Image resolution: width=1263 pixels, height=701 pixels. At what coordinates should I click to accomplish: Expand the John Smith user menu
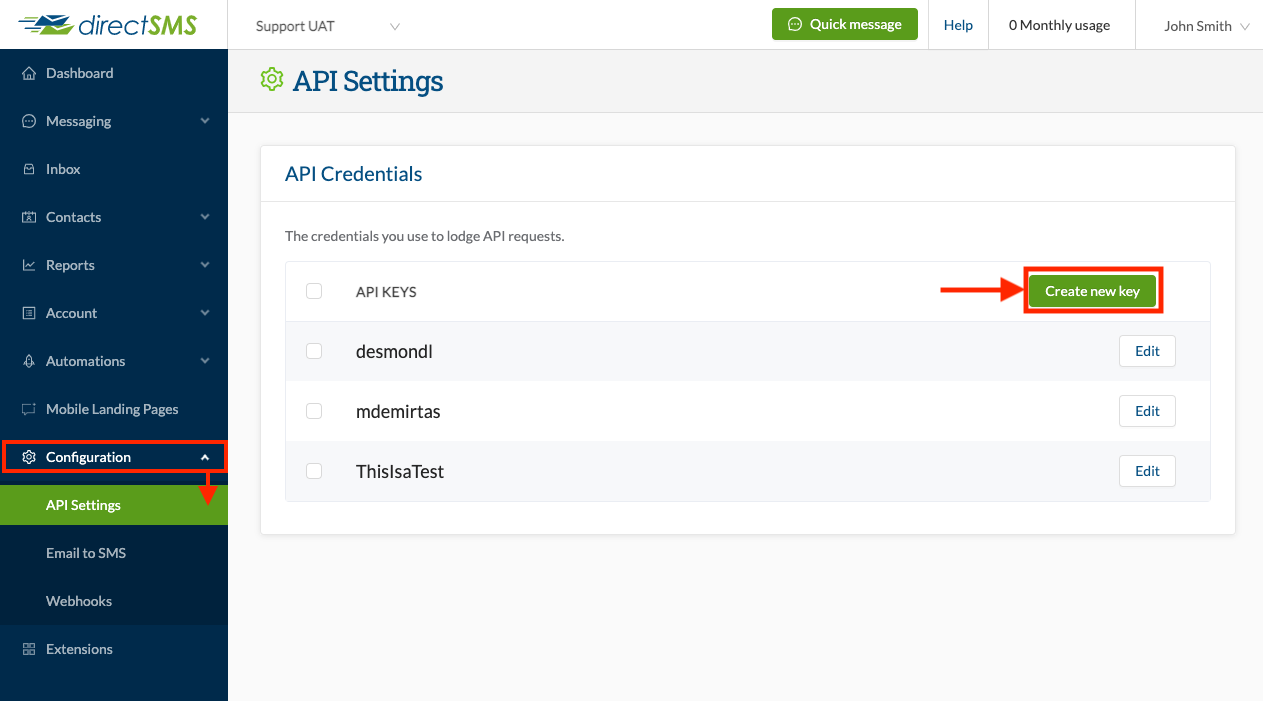(1206, 26)
